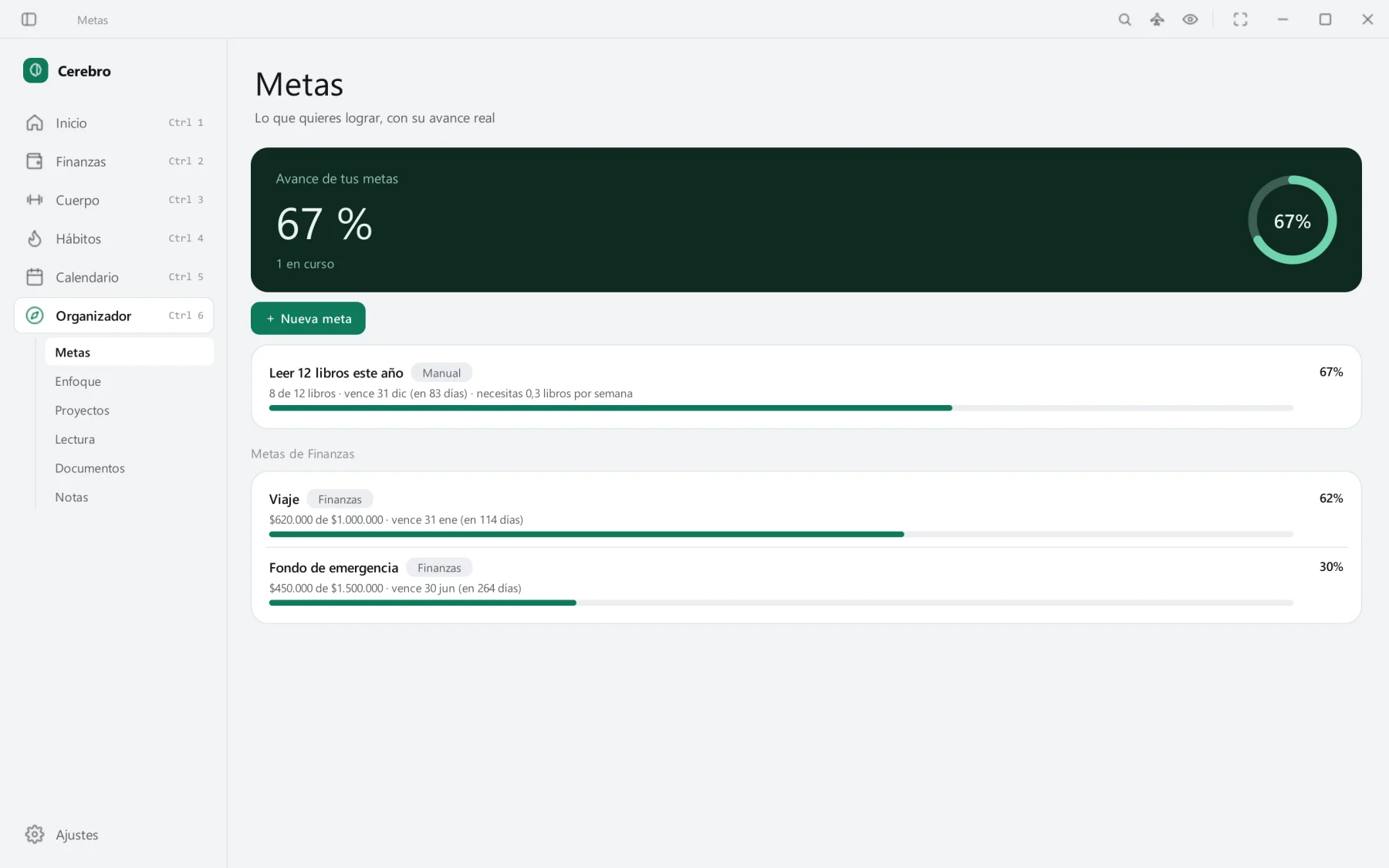Click the Calendario calendar icon
This screenshot has width=1389, height=868.
tap(35, 277)
